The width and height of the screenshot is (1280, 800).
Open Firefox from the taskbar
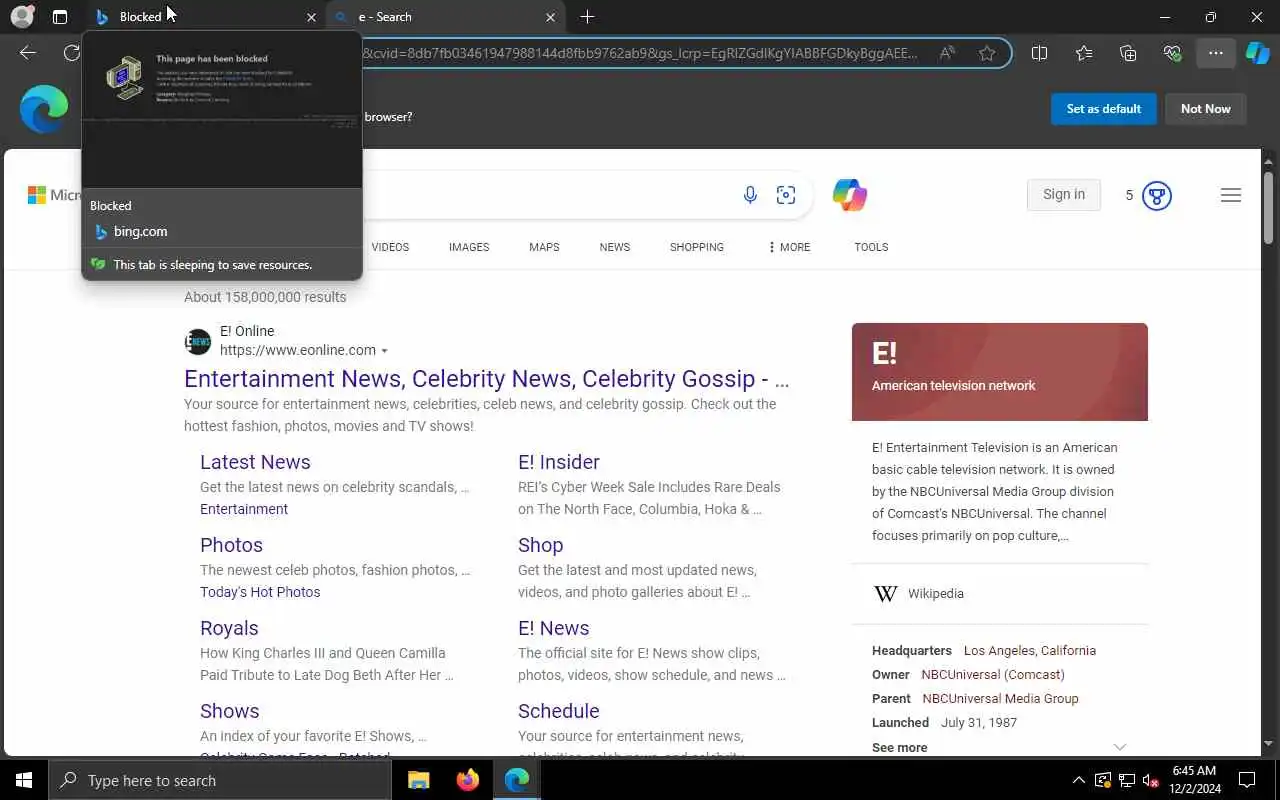click(467, 780)
